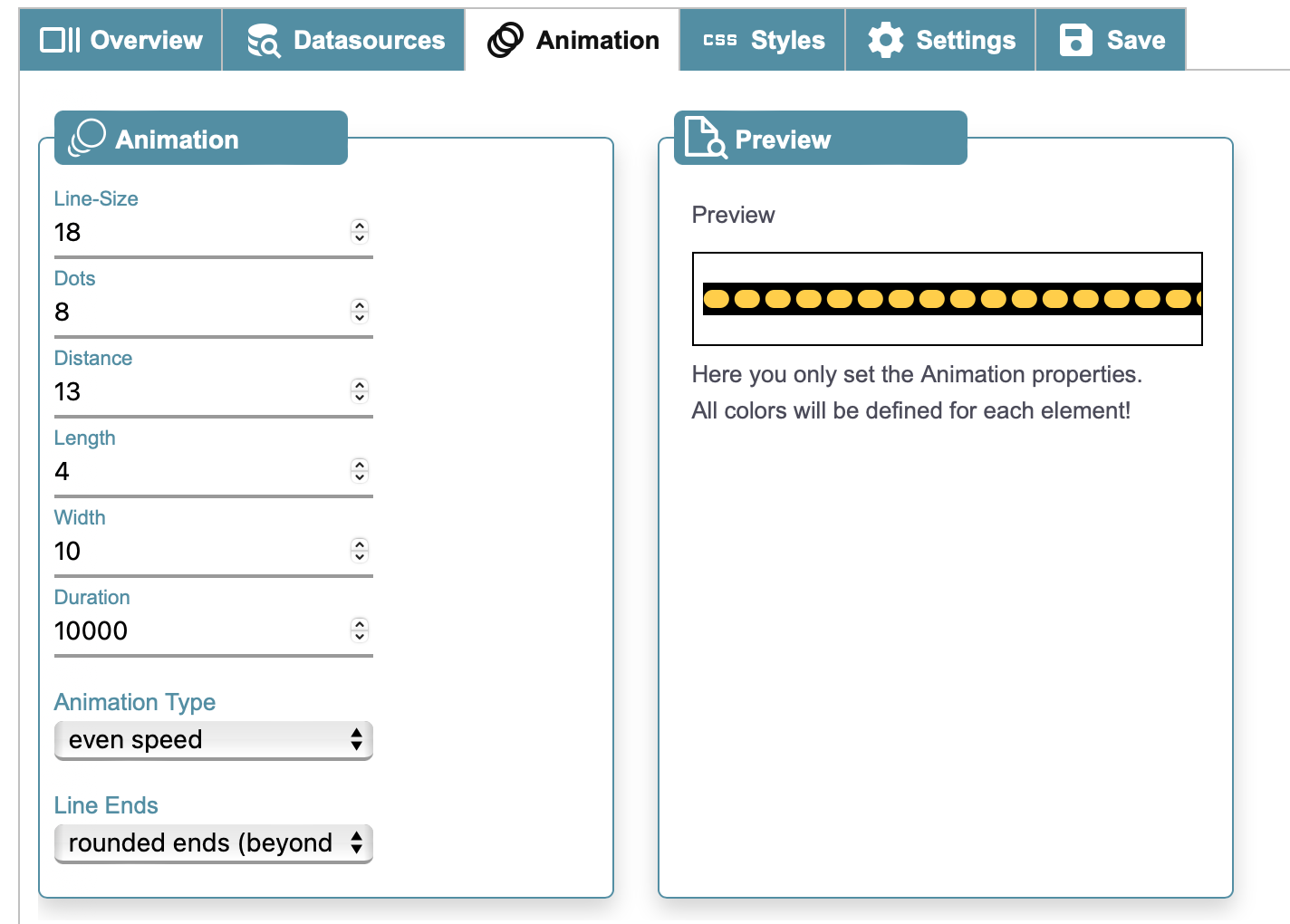Focus the Dots input field
1290x924 pixels.
click(214, 313)
